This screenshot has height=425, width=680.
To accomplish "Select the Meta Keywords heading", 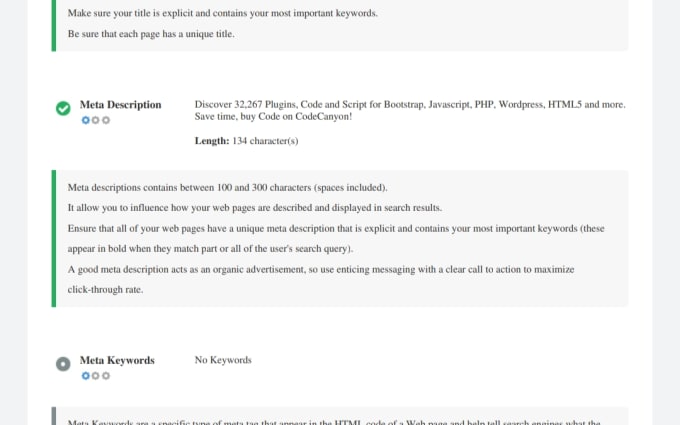I will 117,360.
